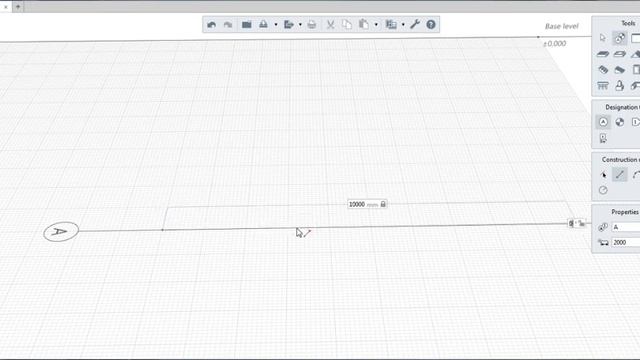
Task: Select the Column tool in Tools panel
Action: 603,70
